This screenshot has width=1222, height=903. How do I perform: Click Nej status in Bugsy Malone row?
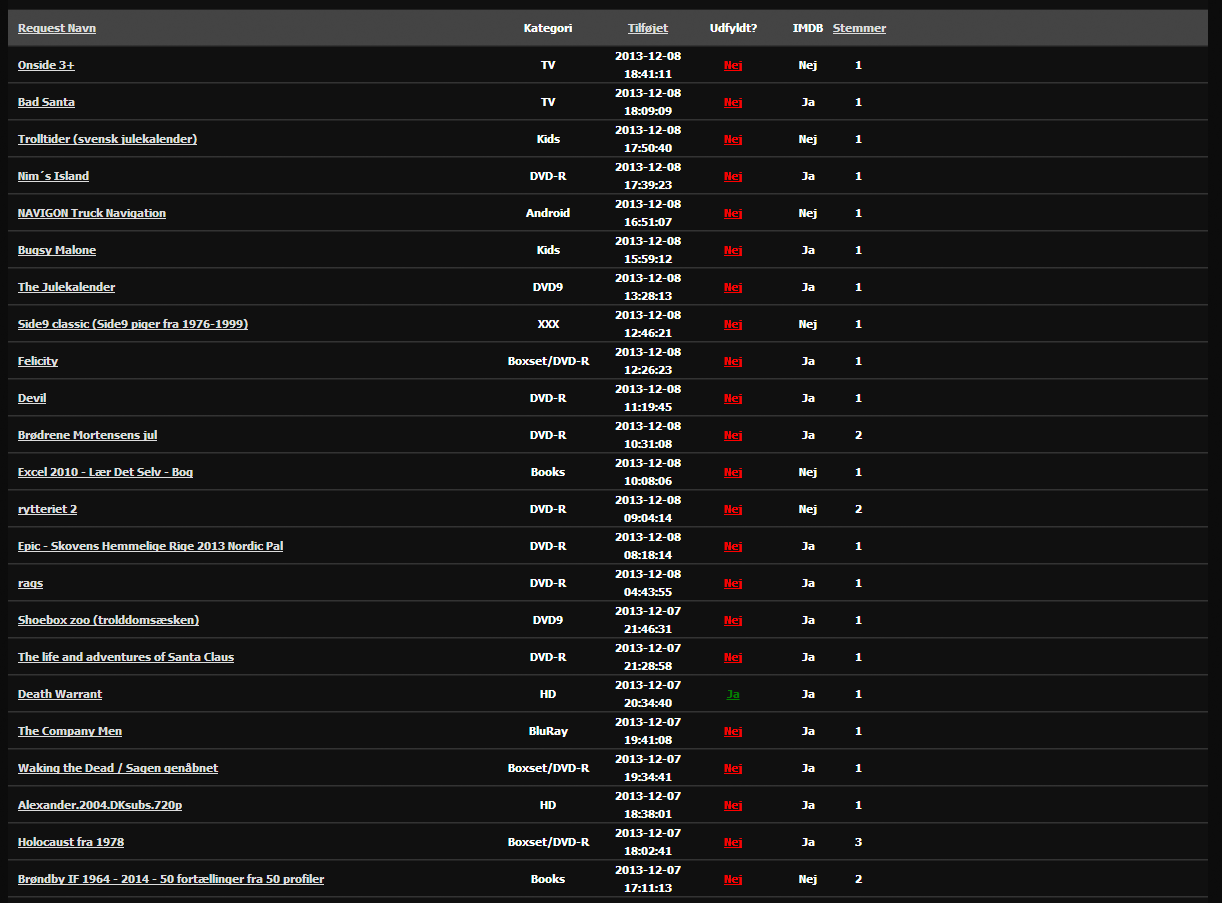tap(733, 250)
